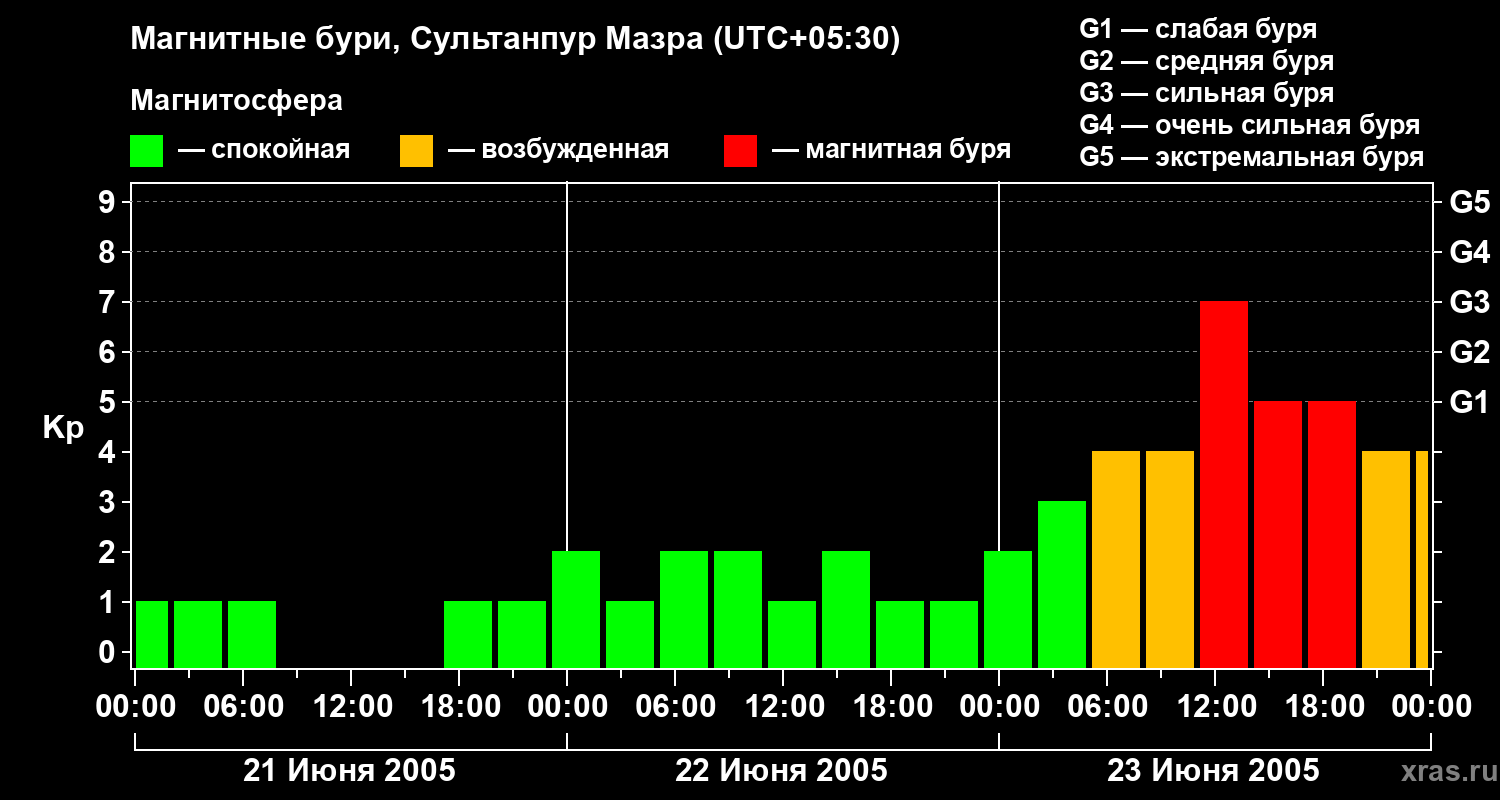Image resolution: width=1500 pixels, height=800 pixels.
Task: Click the 'G4 — очень сильная буря' legend line
Action: [x=1250, y=125]
